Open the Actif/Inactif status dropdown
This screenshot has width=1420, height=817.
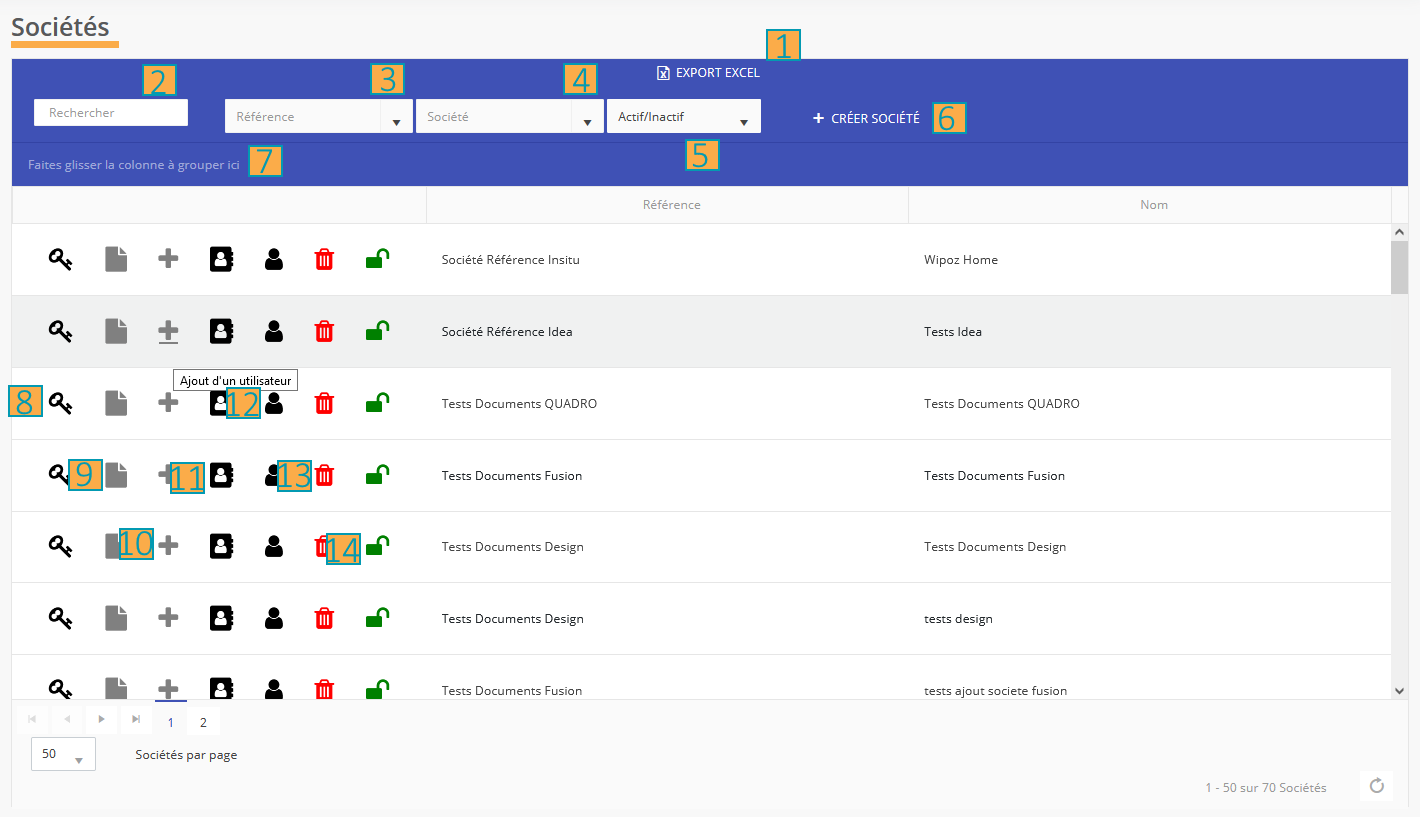[x=684, y=117]
